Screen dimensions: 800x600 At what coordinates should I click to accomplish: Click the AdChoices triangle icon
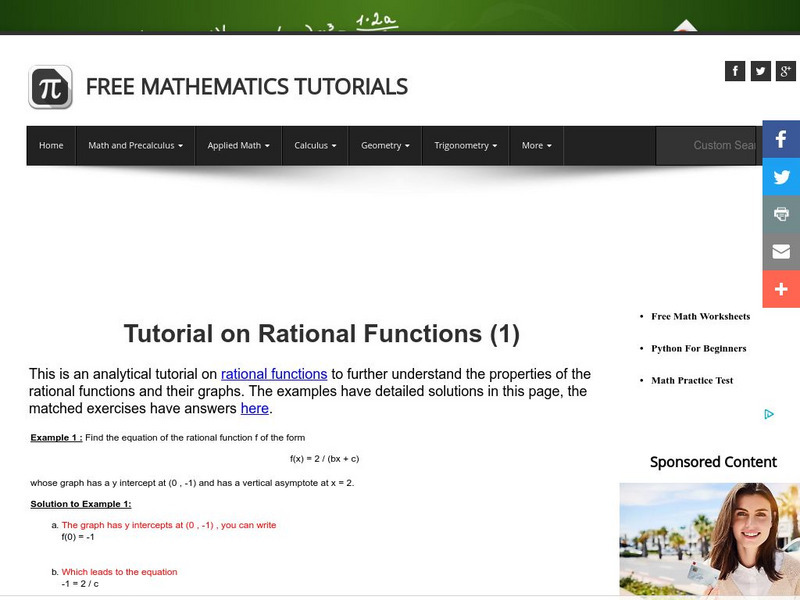click(768, 414)
